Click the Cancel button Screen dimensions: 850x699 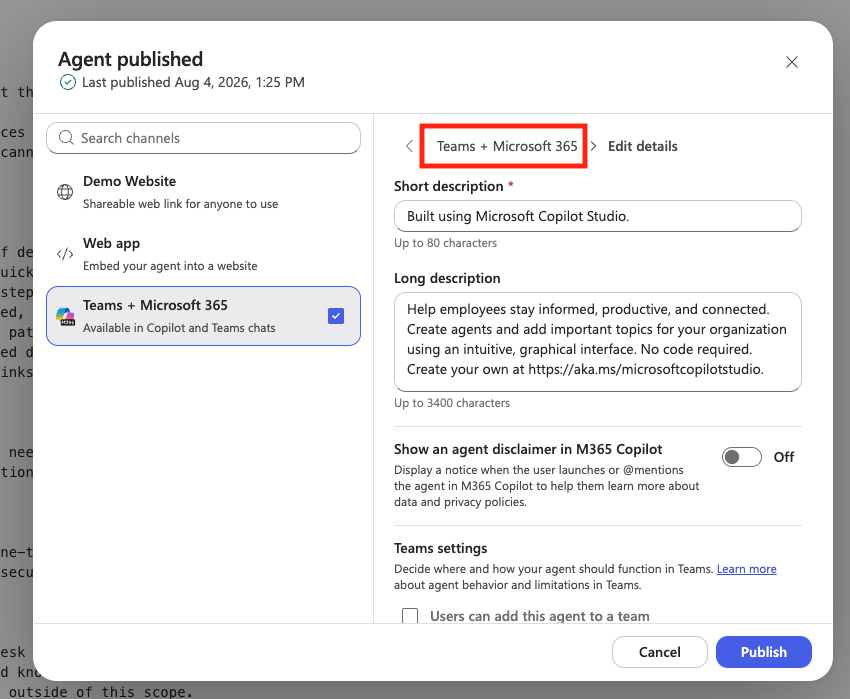(660, 652)
